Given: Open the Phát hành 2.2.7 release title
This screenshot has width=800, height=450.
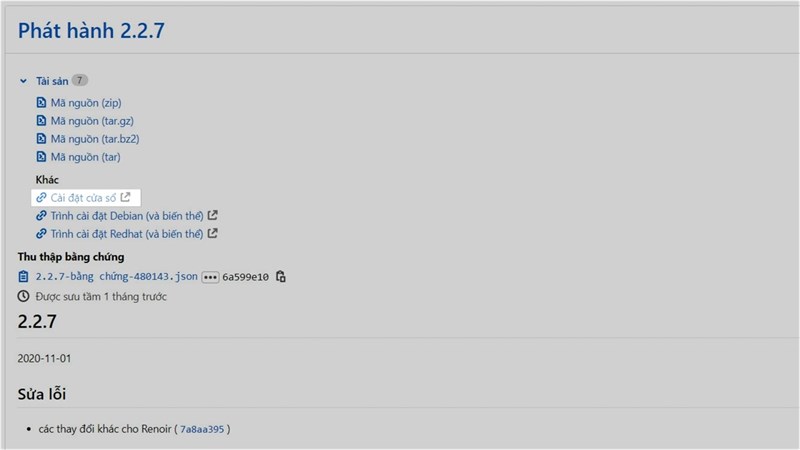Looking at the screenshot, I should coord(90,31).
